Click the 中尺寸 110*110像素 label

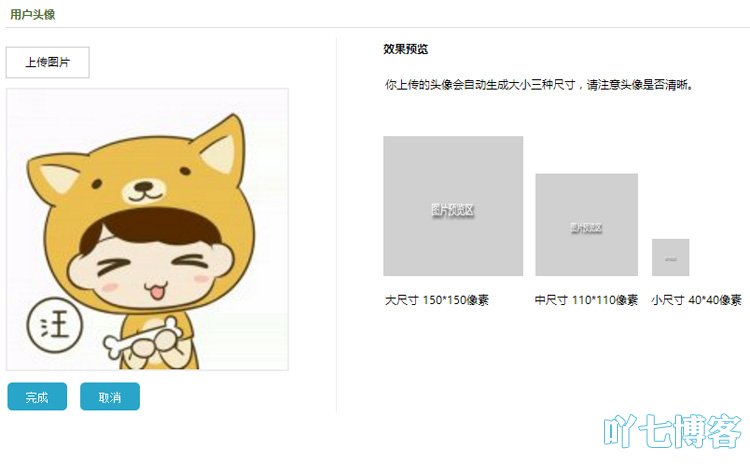point(586,300)
